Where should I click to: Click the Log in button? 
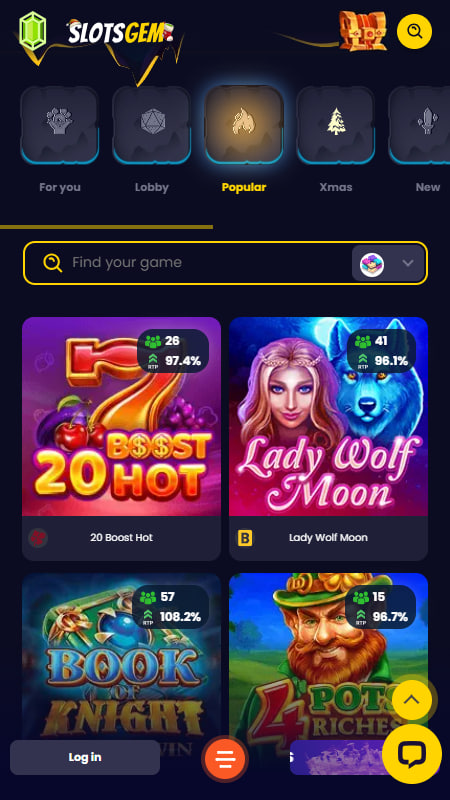pos(85,757)
